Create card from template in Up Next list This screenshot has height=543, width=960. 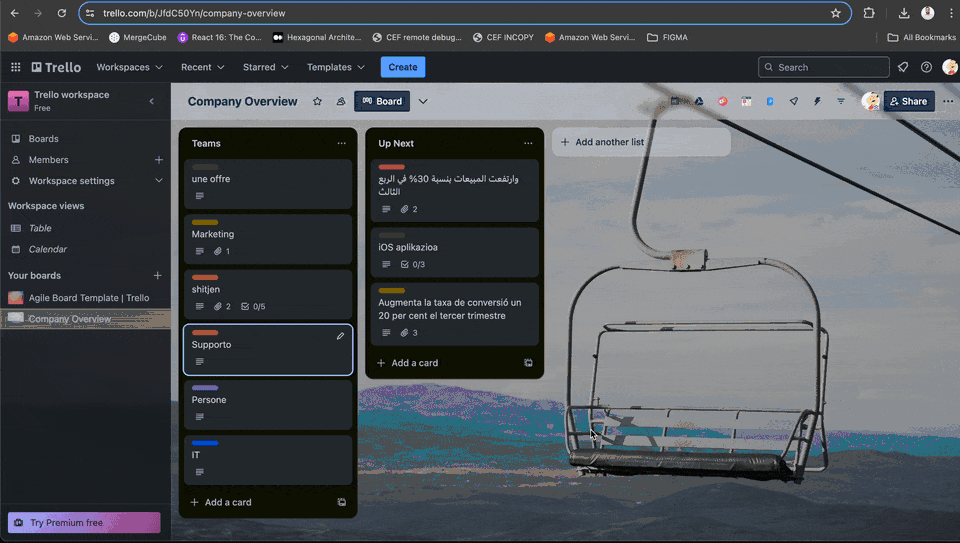(x=528, y=363)
